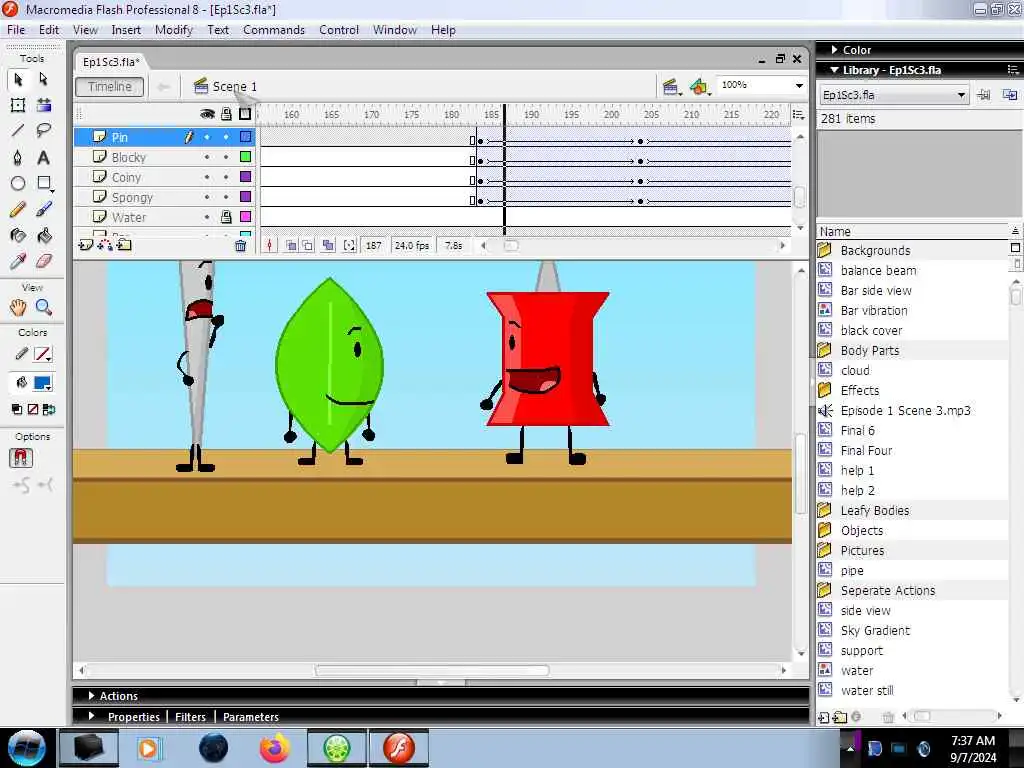Select the Gradient Transform tool

coord(43,105)
